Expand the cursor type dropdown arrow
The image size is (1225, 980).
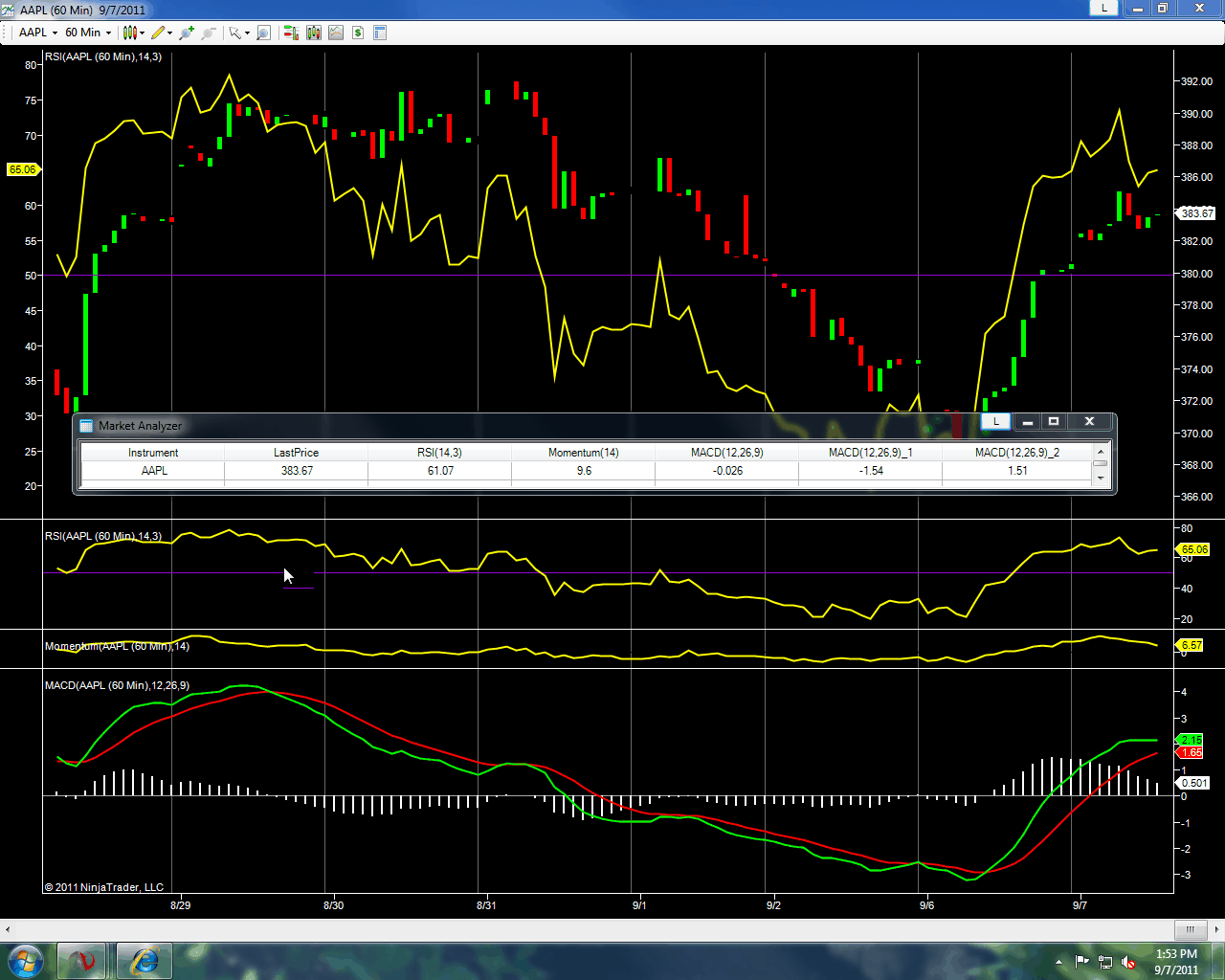click(x=247, y=33)
